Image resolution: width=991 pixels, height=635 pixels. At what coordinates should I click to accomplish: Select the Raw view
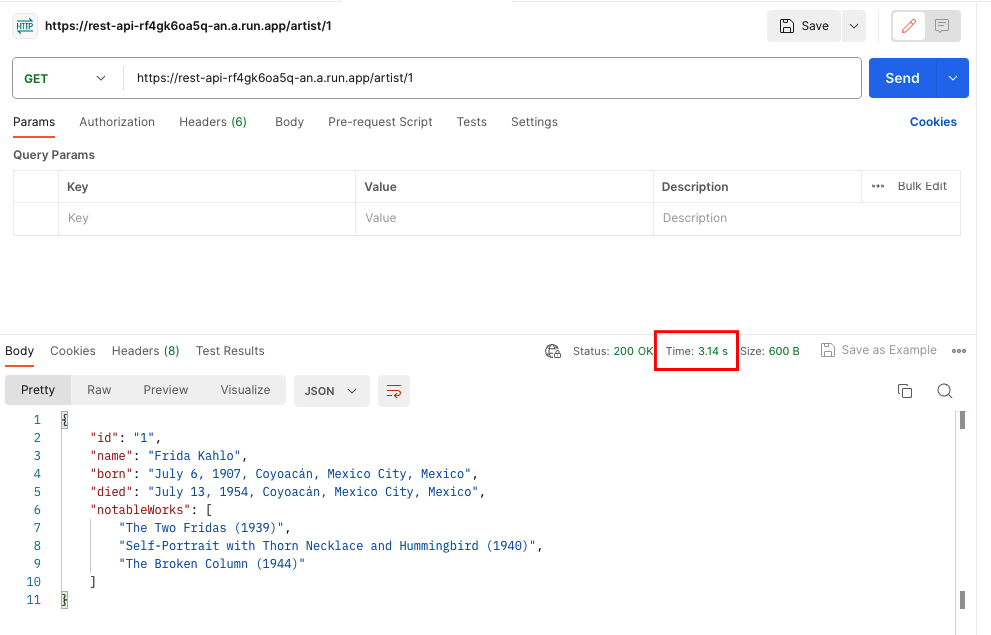coord(99,390)
